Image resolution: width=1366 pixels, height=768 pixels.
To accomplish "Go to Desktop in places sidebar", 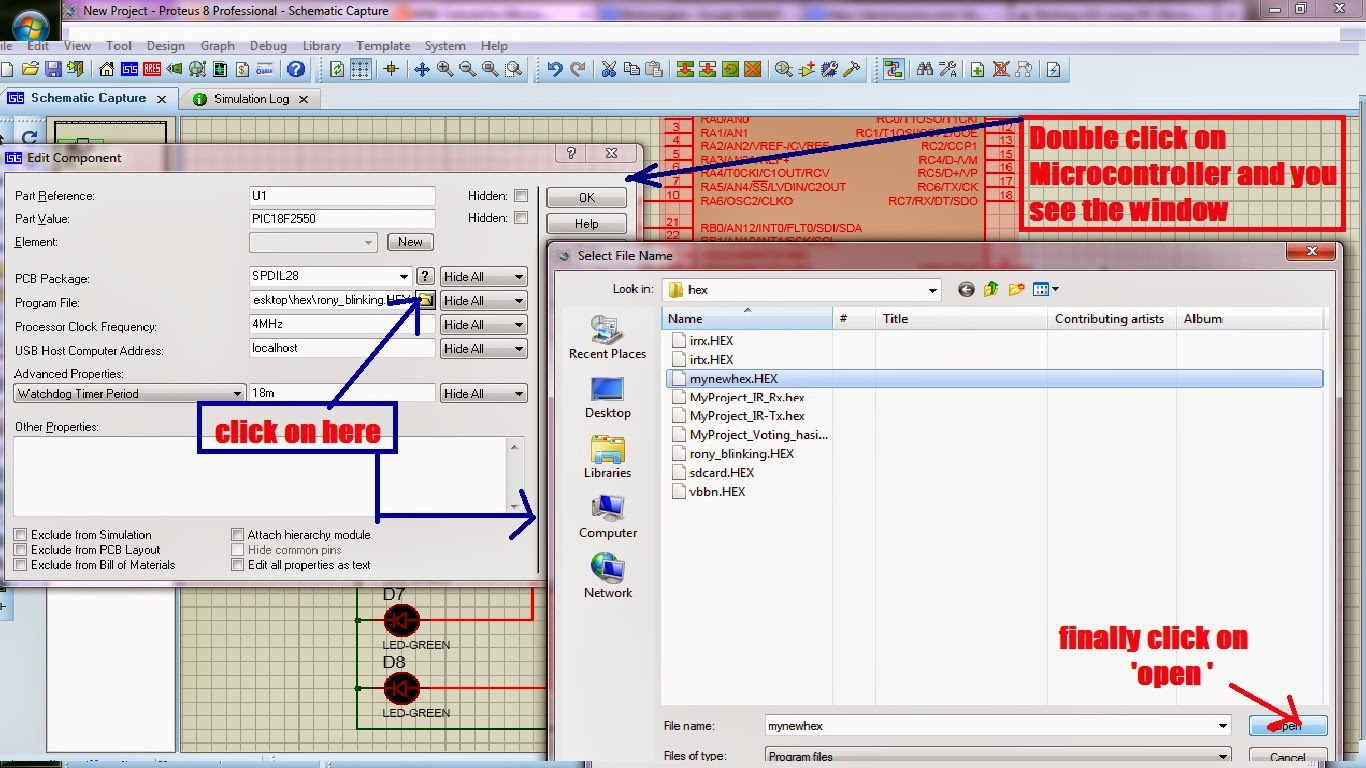I will [x=607, y=398].
